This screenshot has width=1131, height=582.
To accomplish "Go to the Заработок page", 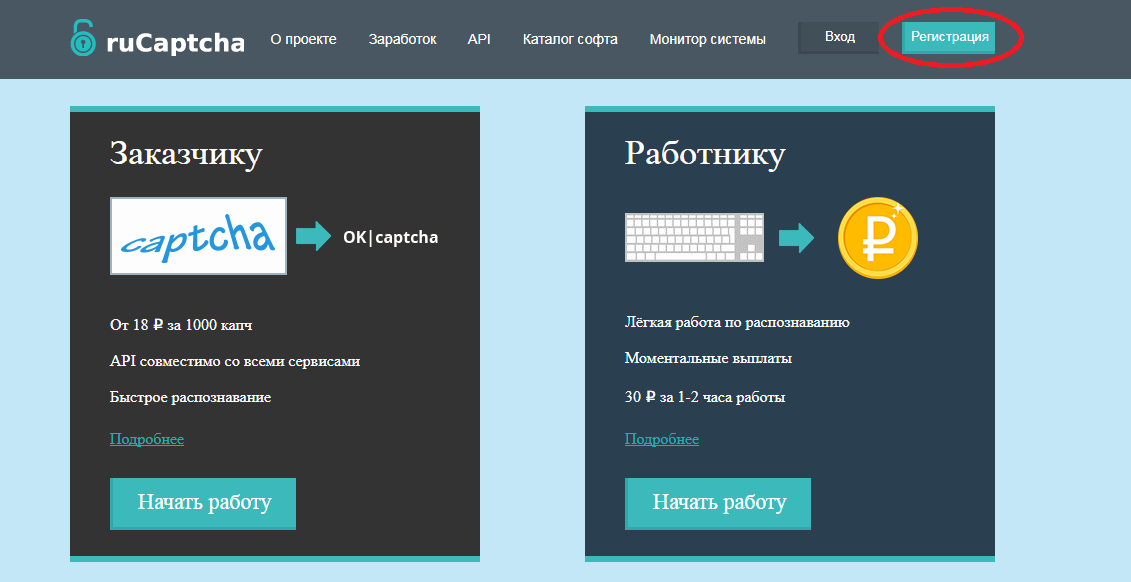I will [402, 39].
